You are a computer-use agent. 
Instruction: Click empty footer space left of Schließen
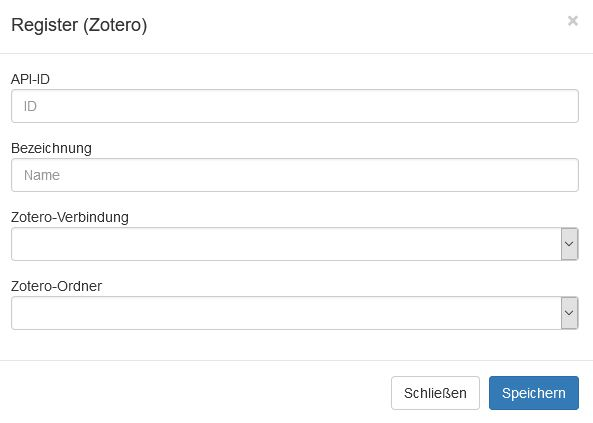point(195,393)
